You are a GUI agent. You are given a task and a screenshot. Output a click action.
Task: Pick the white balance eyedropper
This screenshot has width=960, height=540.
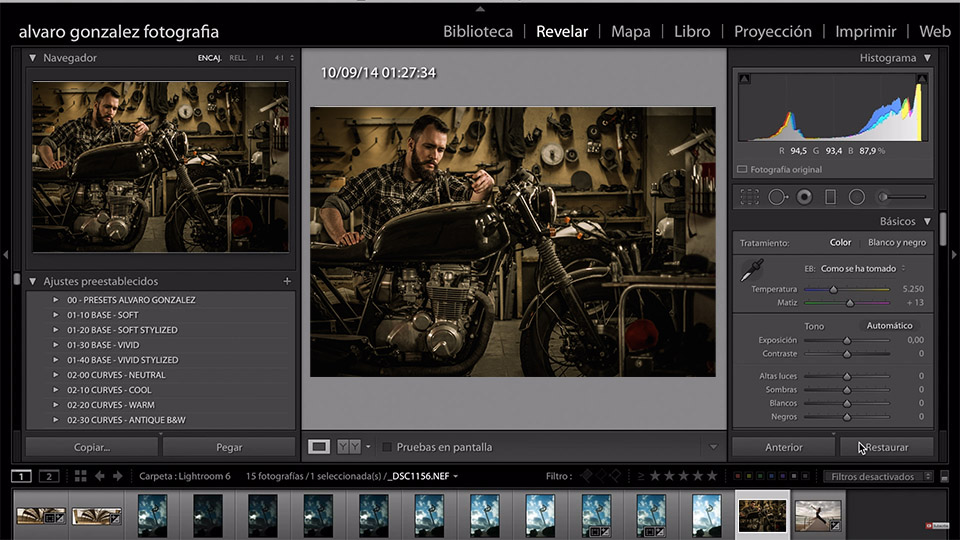point(751,270)
